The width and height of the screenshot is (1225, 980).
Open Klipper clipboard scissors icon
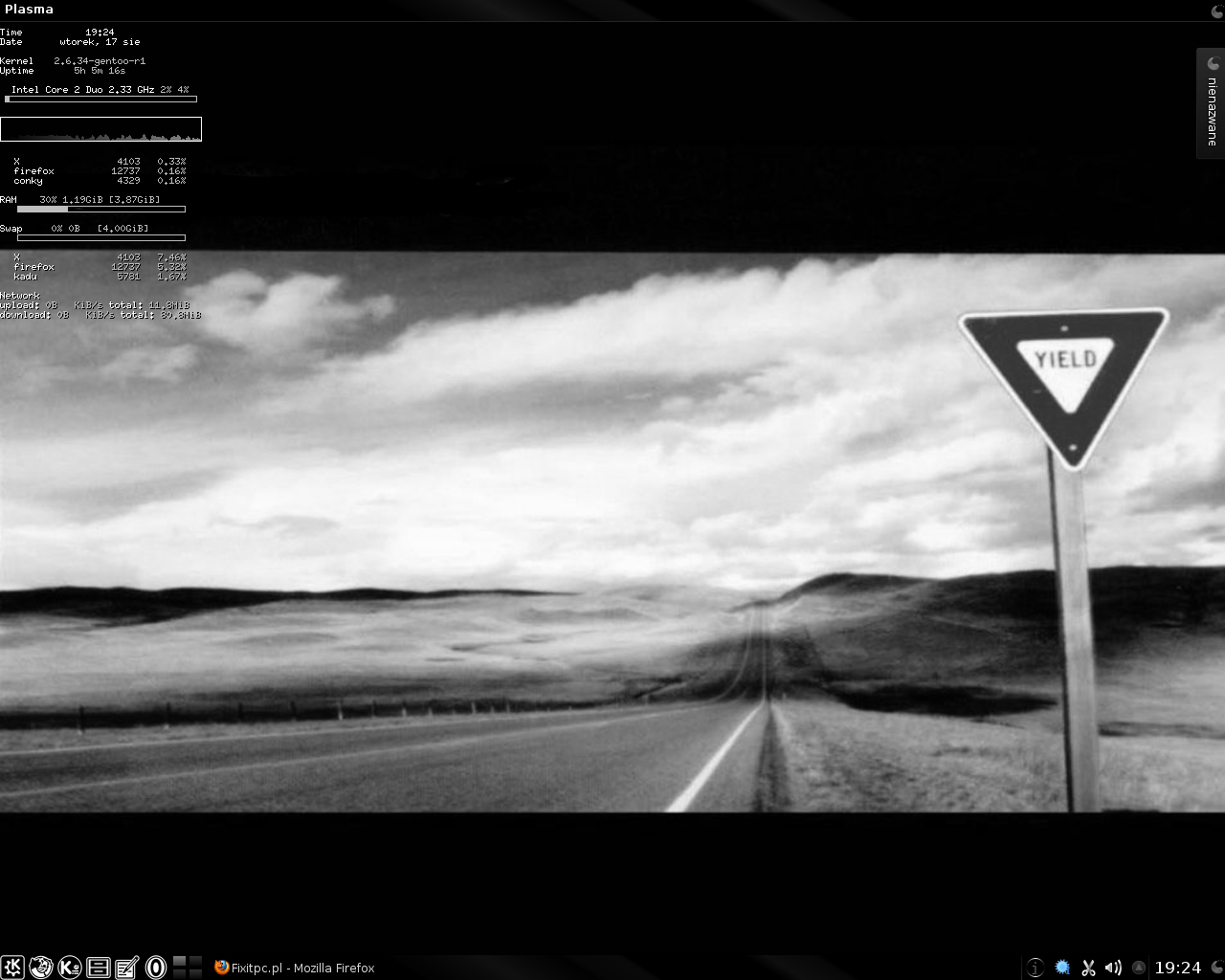tap(1088, 968)
